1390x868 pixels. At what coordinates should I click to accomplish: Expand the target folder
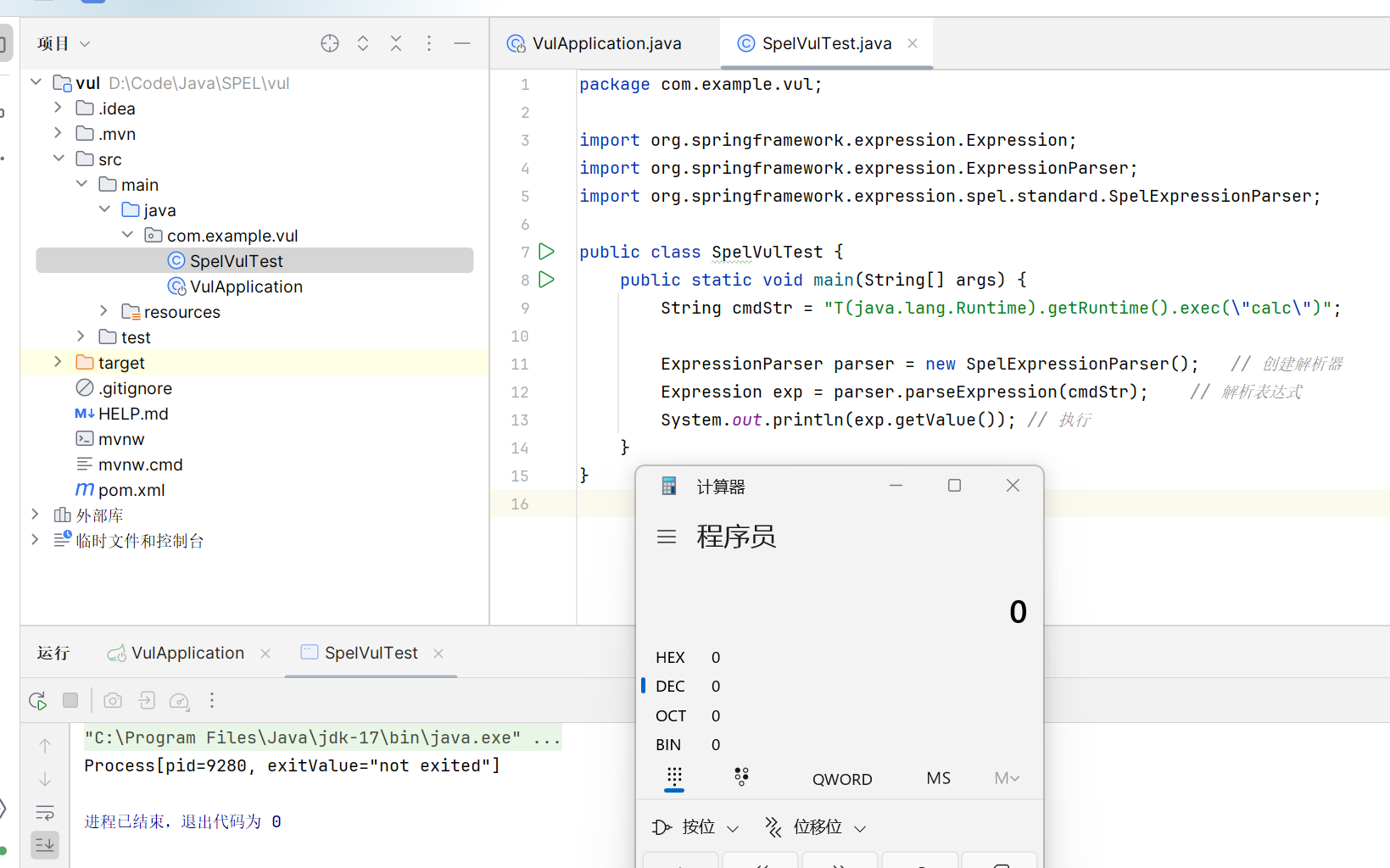pos(58,362)
